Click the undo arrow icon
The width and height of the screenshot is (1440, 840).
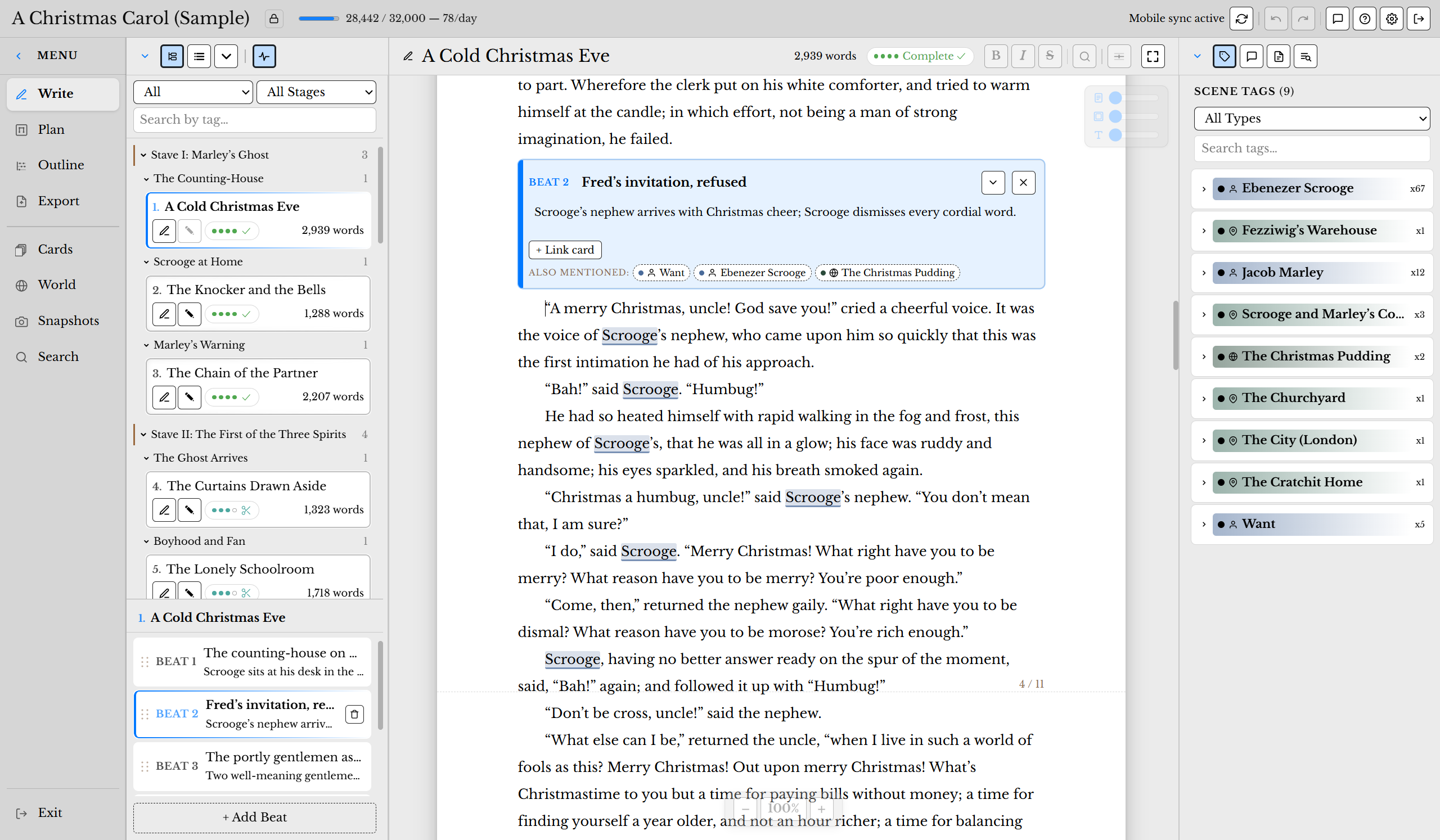[x=1276, y=19]
